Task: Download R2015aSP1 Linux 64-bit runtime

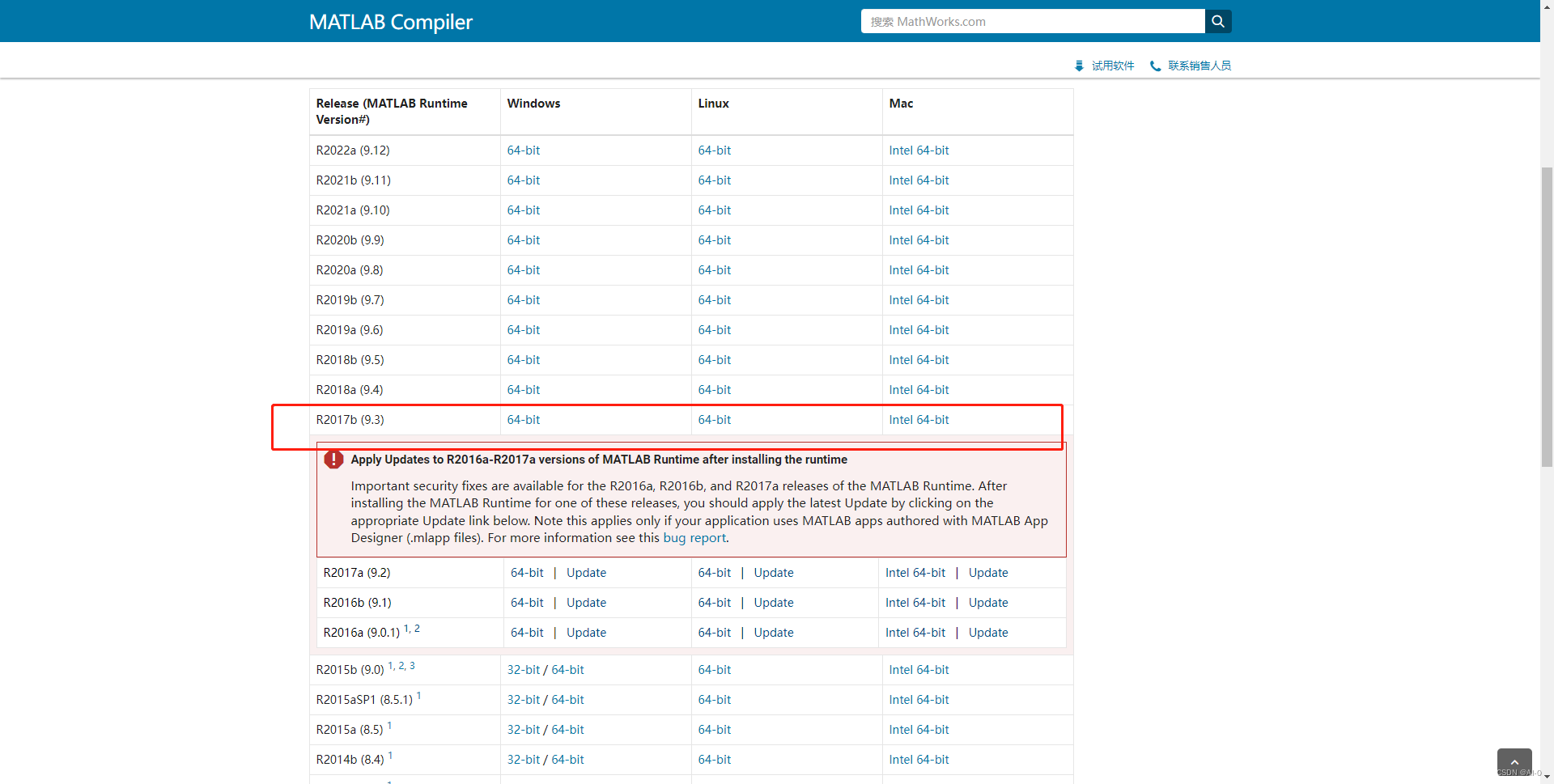Action: (x=715, y=700)
